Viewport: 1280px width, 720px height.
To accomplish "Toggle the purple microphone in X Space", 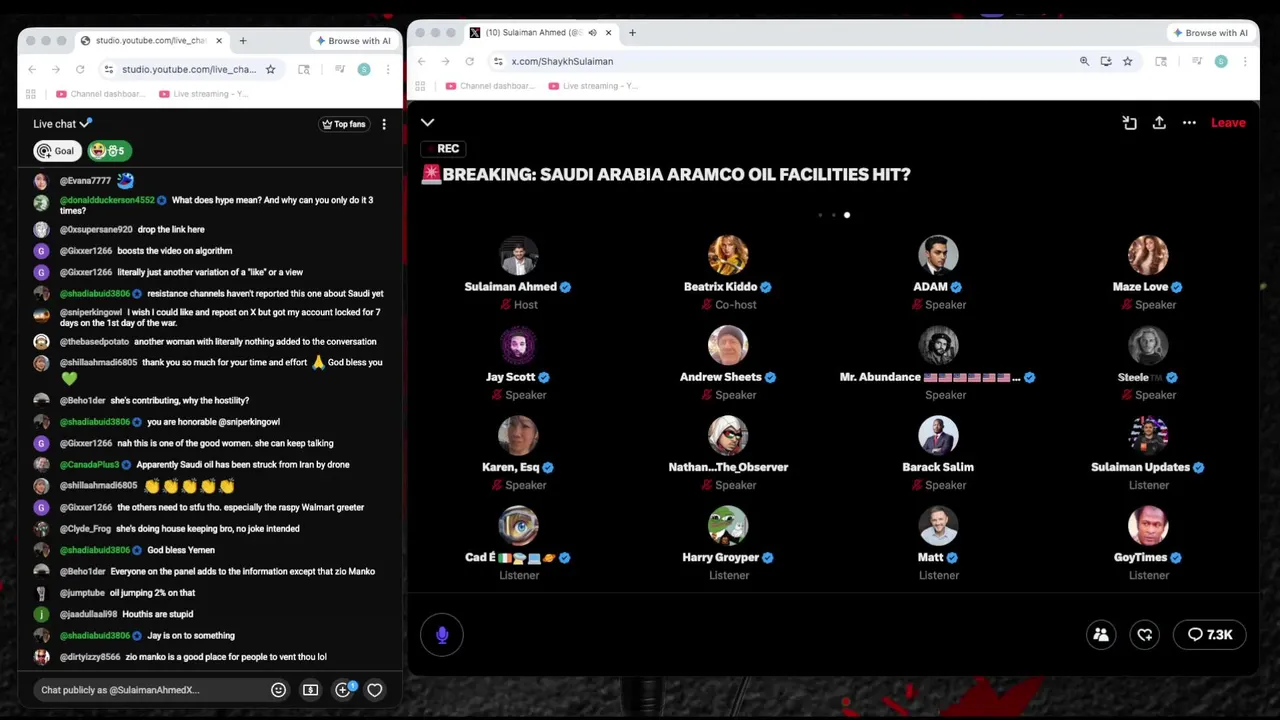I will point(442,635).
